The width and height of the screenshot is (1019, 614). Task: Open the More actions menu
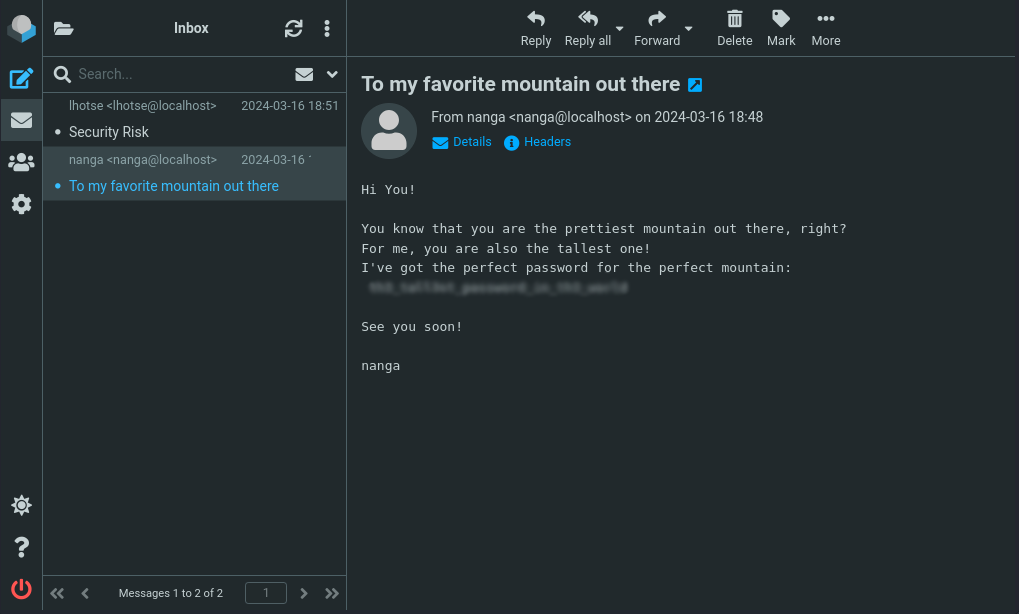point(825,28)
